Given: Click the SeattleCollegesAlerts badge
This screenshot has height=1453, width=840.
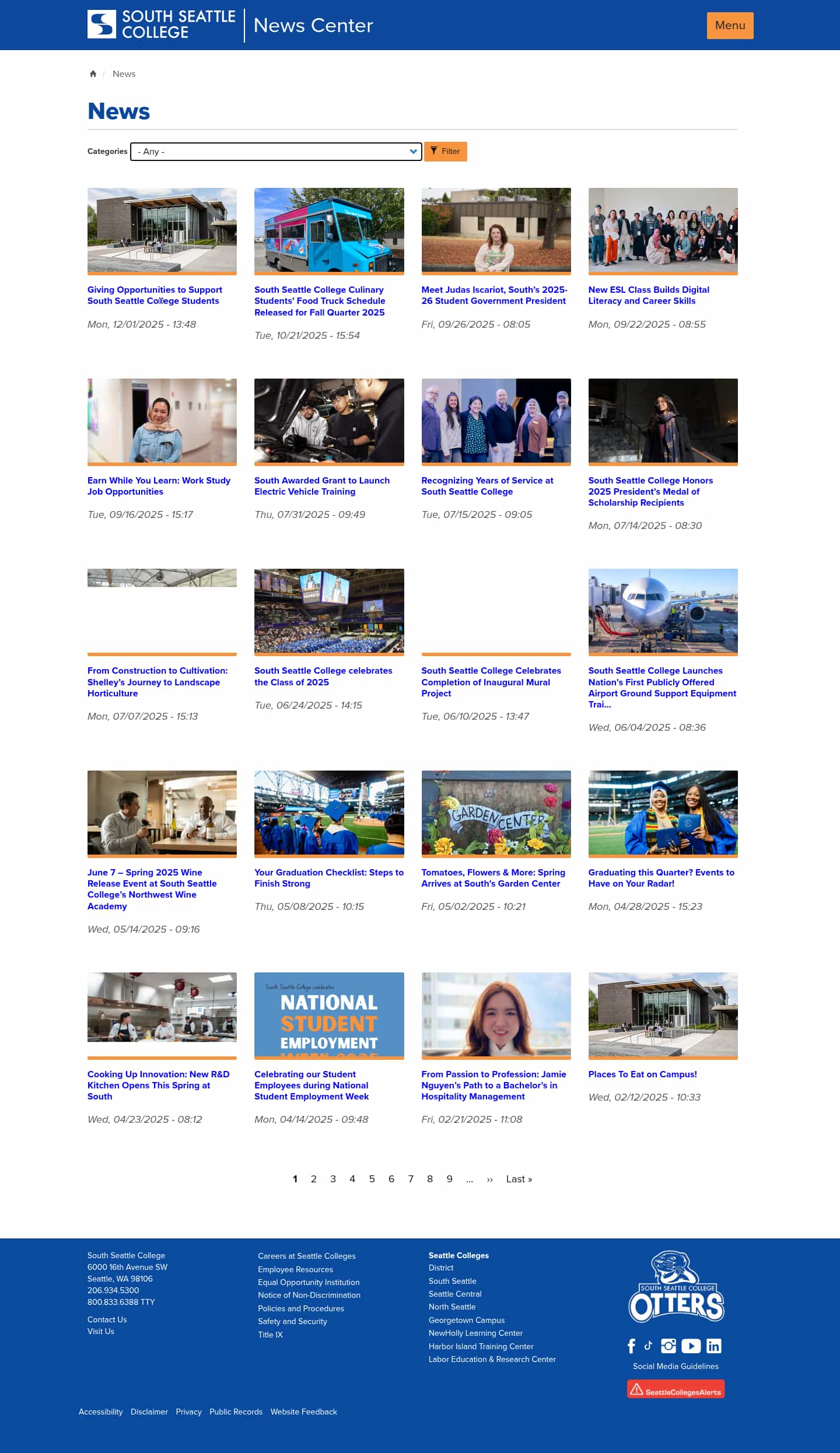Looking at the screenshot, I should (675, 1389).
